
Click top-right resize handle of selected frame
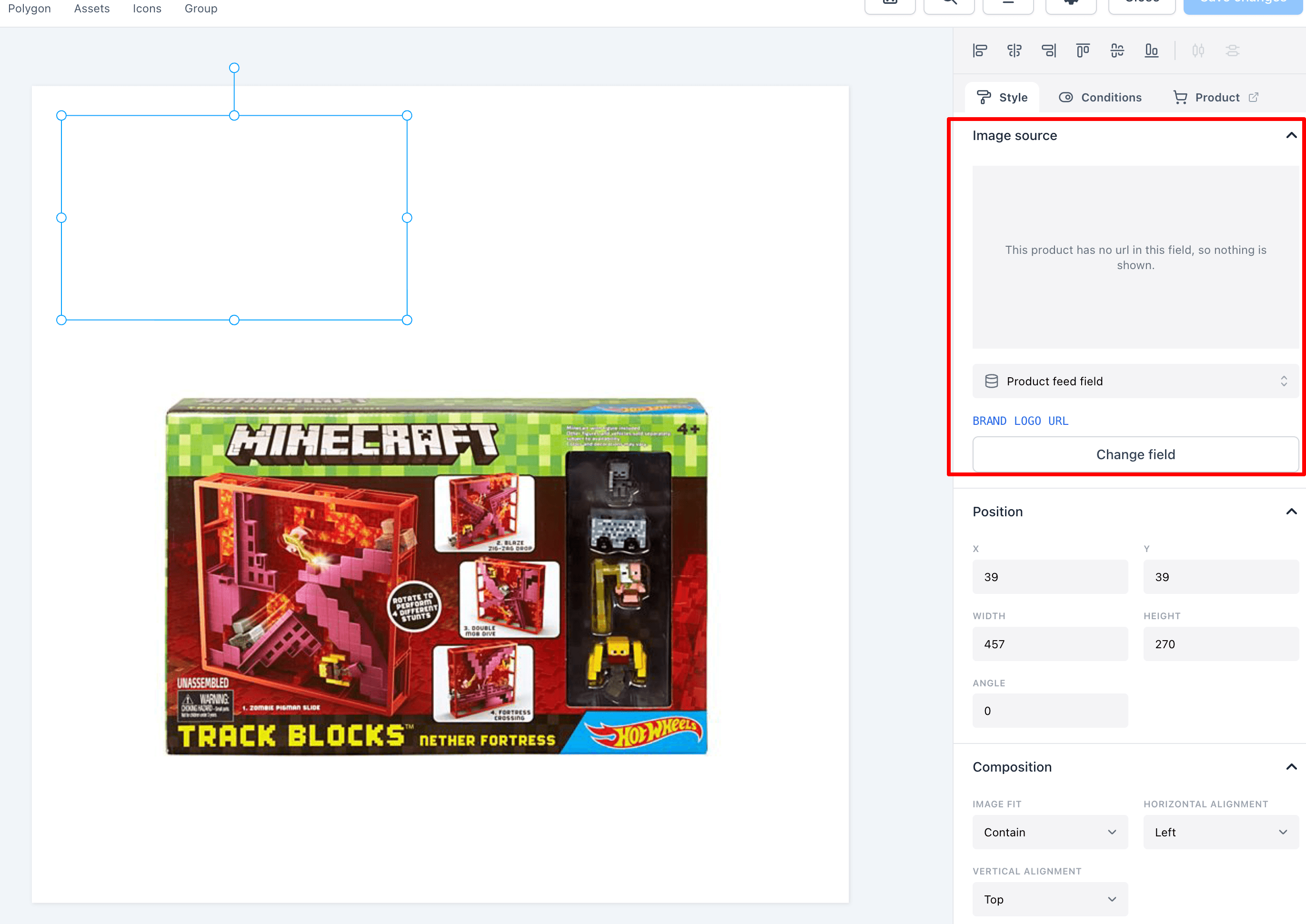407,115
